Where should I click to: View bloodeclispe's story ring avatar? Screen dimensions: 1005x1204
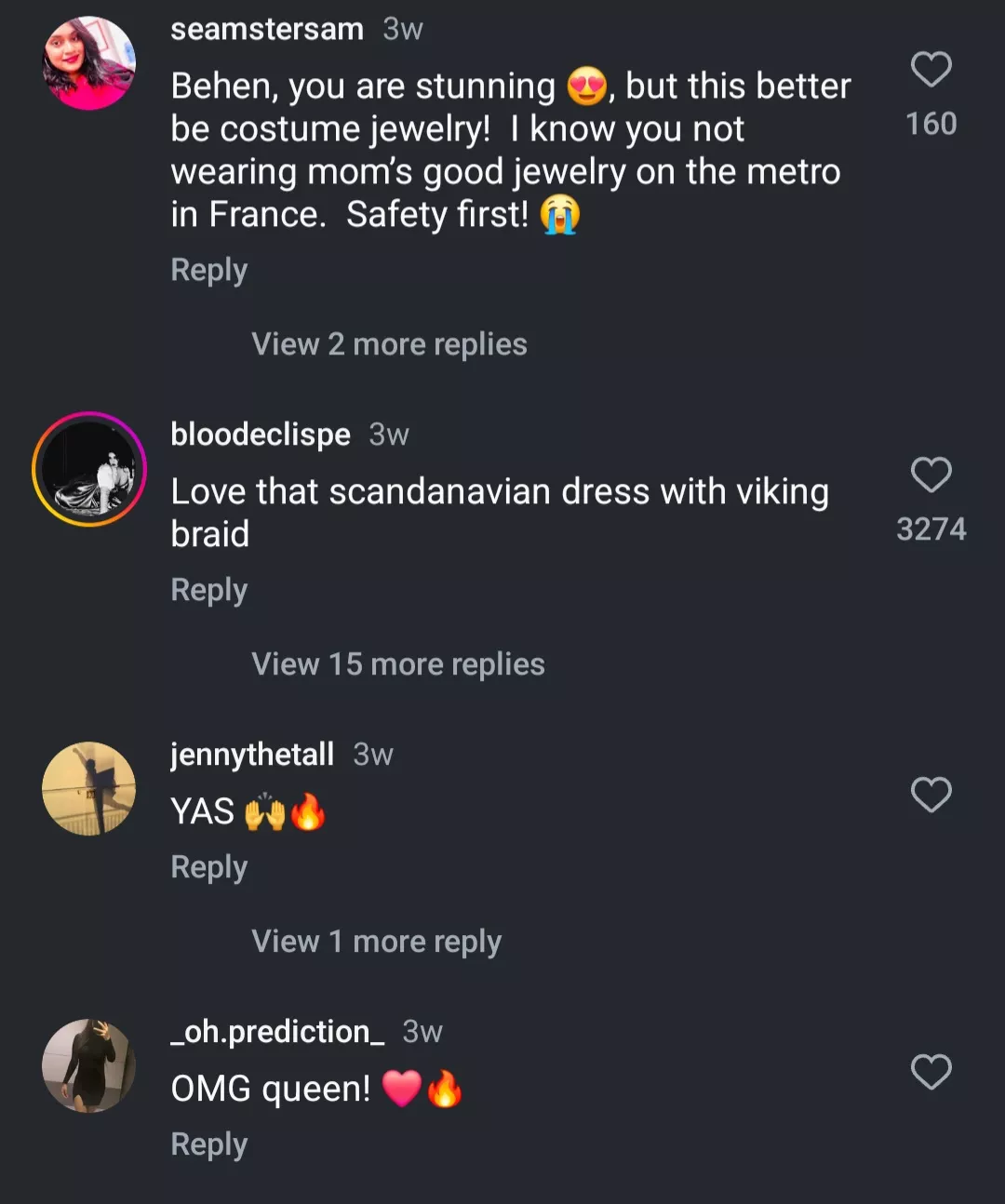coord(89,469)
